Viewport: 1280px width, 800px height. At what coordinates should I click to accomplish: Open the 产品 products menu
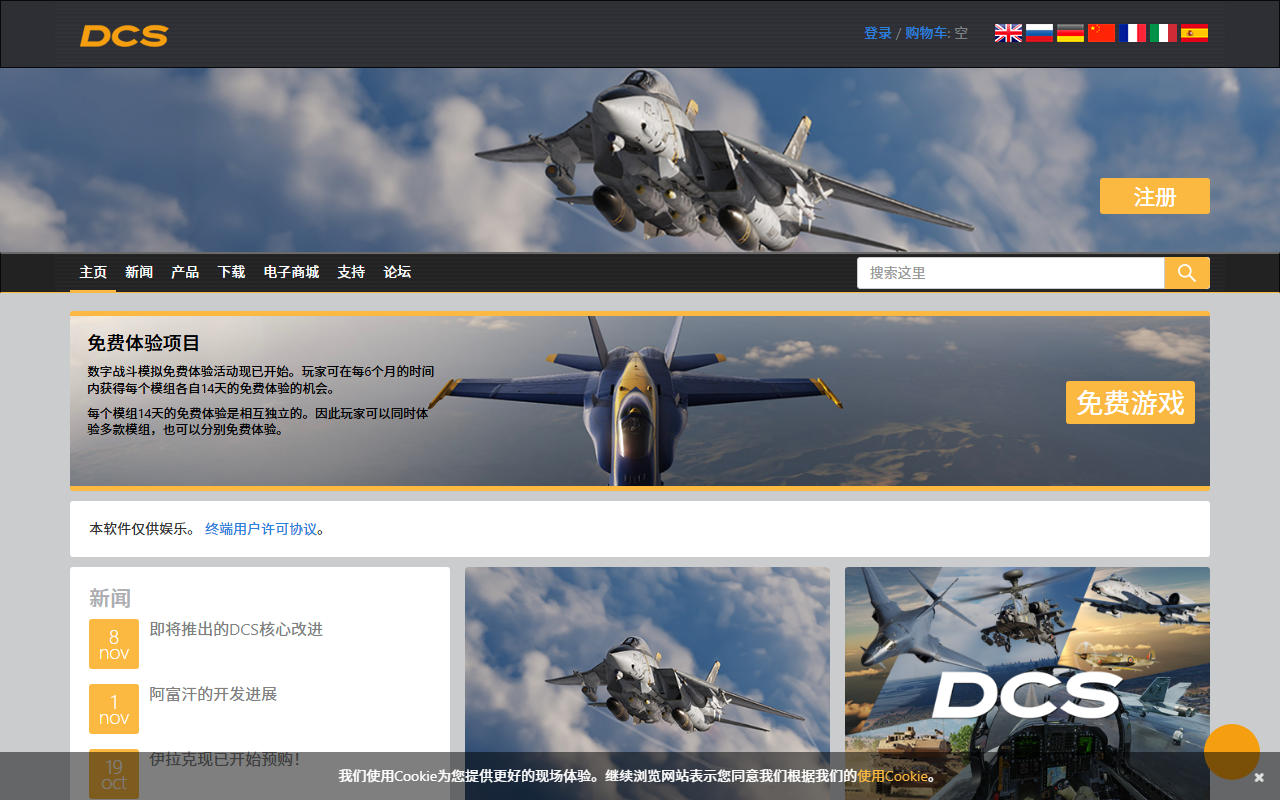[185, 272]
